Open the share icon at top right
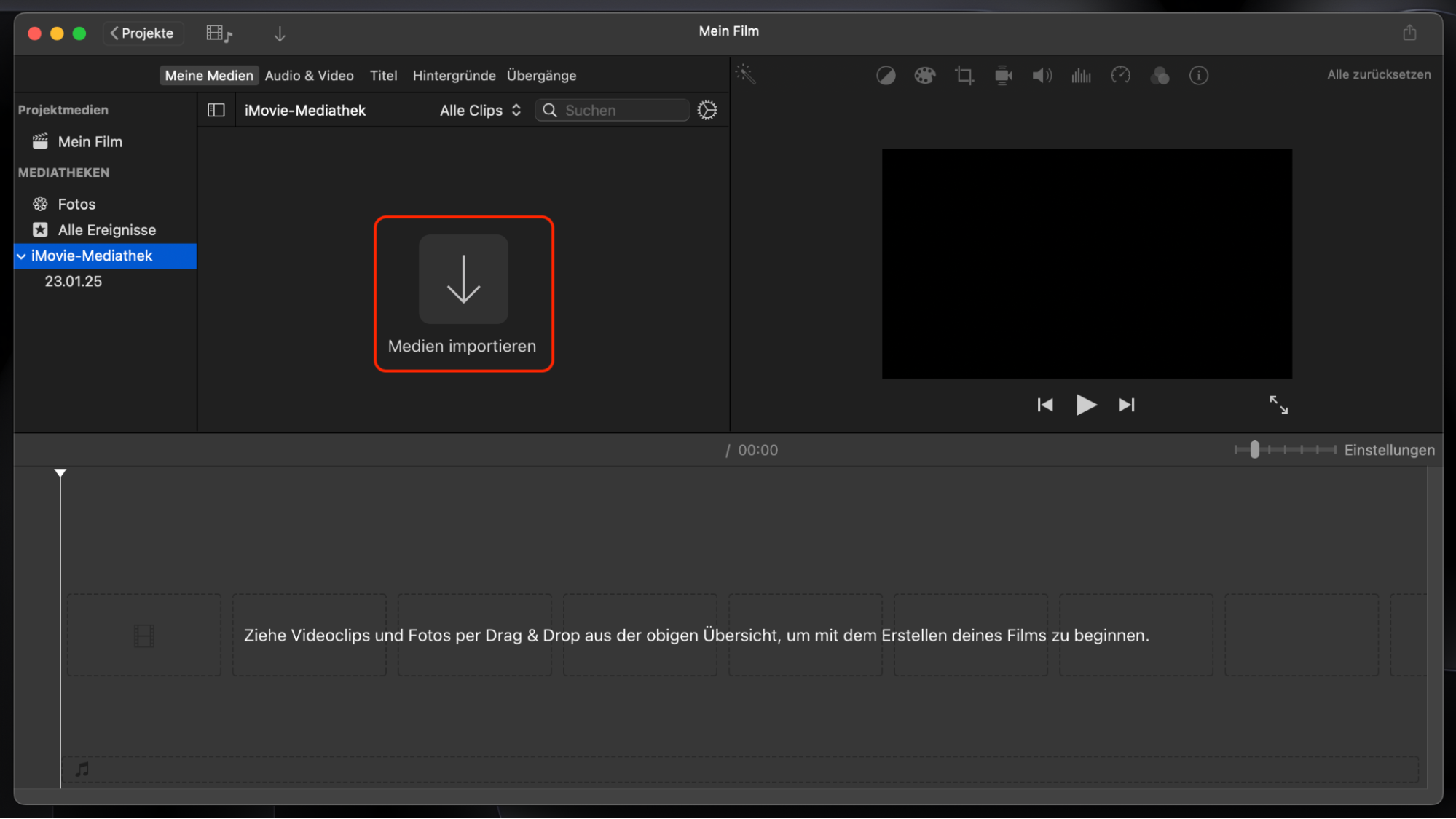 point(1409,33)
